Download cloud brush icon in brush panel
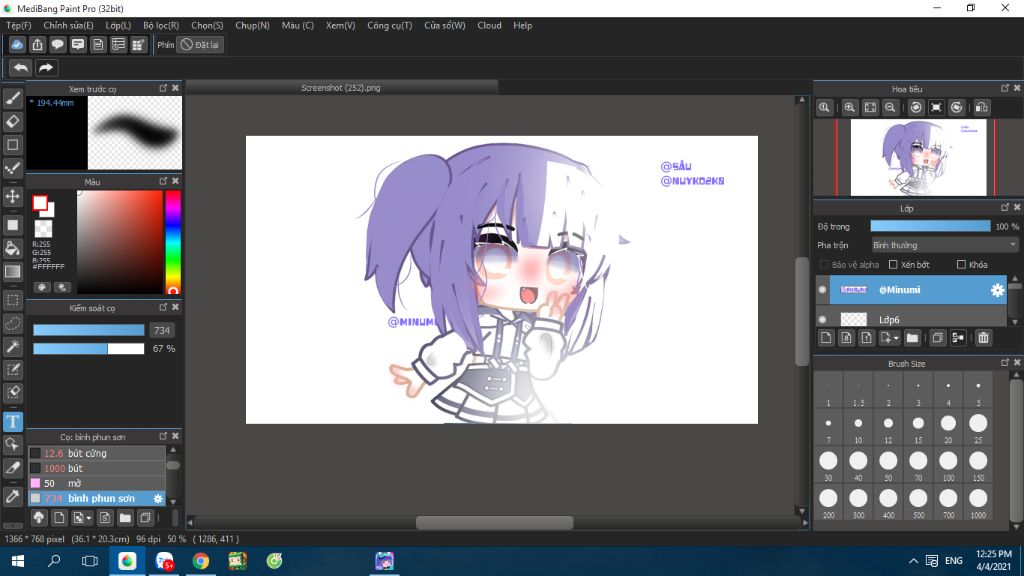 pyautogui.click(x=39, y=518)
